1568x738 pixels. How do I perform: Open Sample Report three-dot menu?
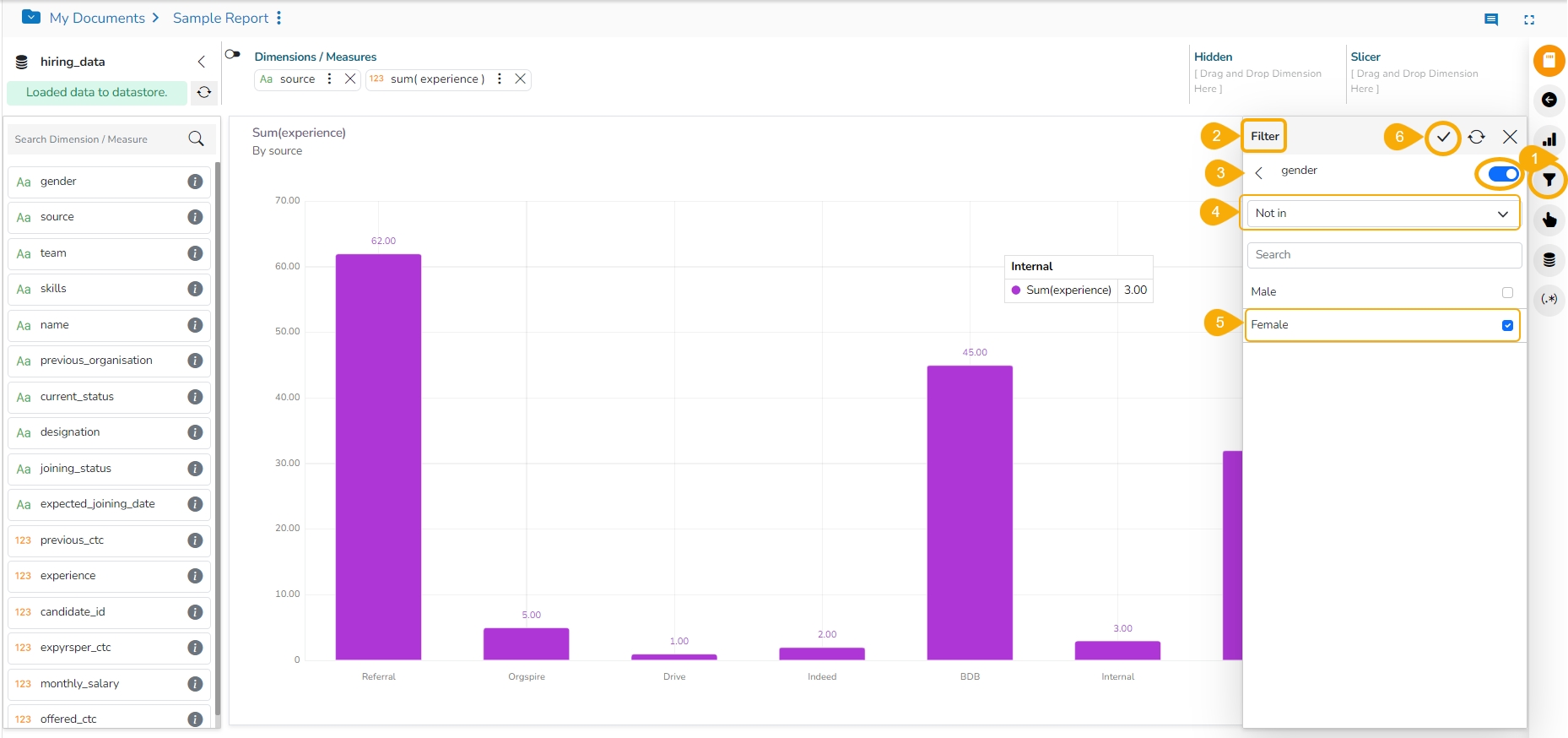pyautogui.click(x=278, y=18)
